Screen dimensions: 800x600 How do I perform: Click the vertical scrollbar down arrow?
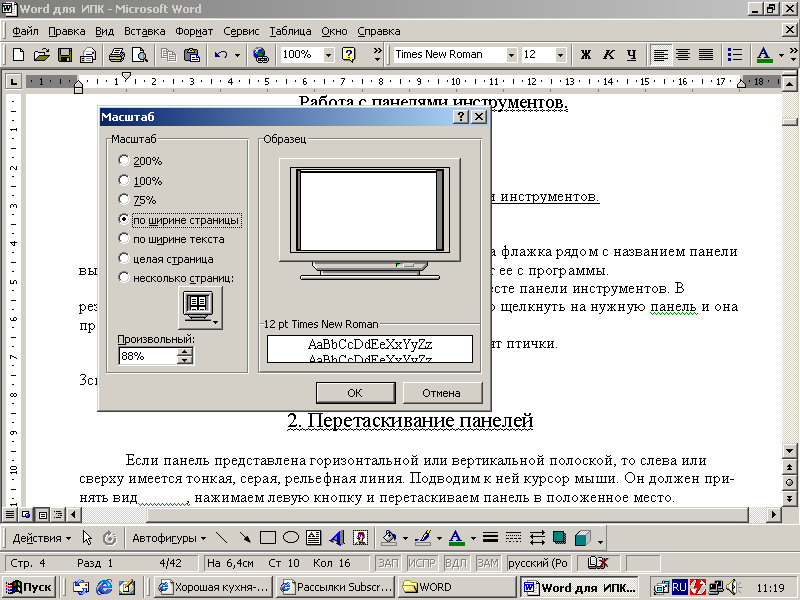789,451
